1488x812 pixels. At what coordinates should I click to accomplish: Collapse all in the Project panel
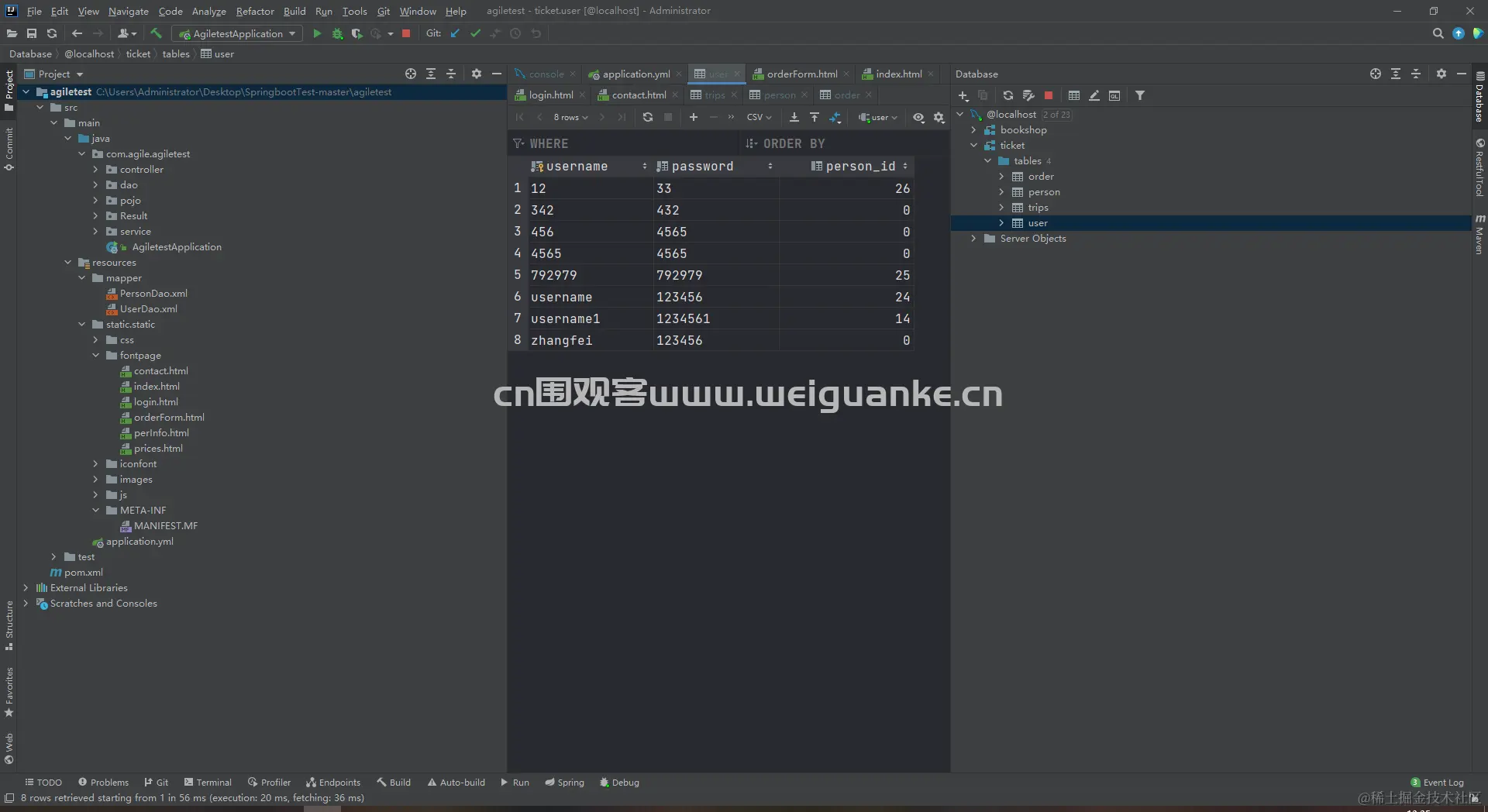pos(451,74)
